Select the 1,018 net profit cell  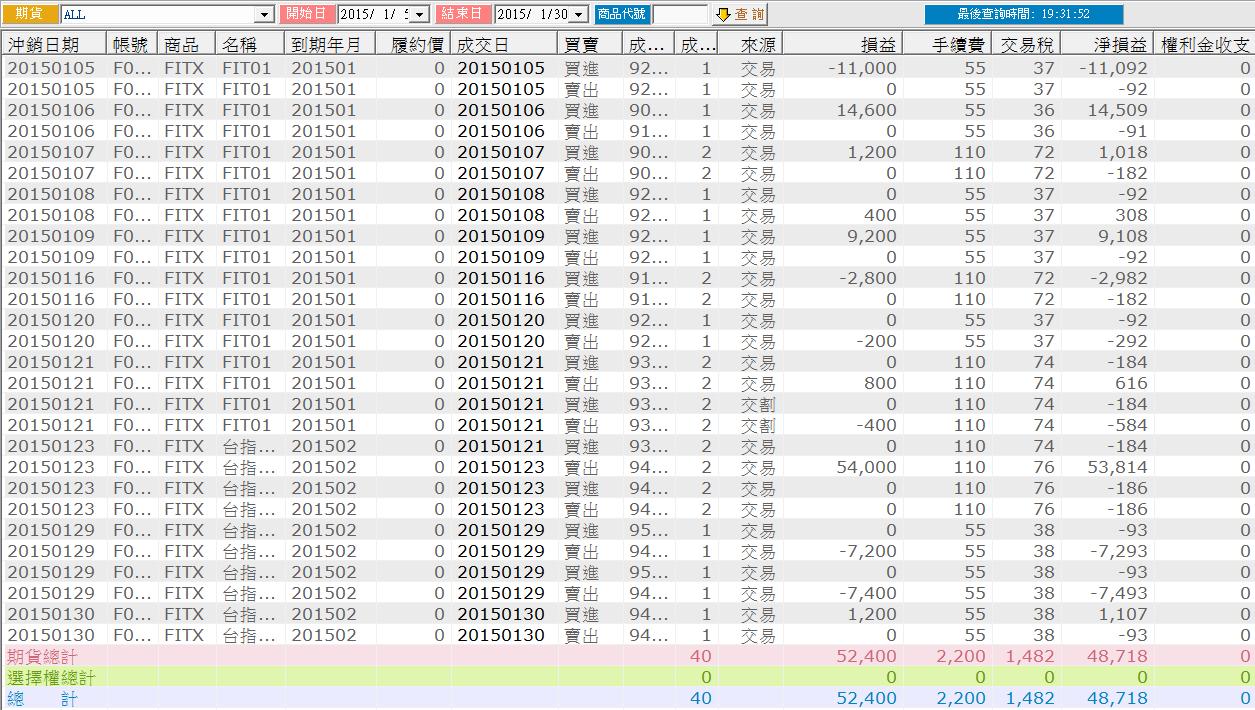coord(1123,152)
